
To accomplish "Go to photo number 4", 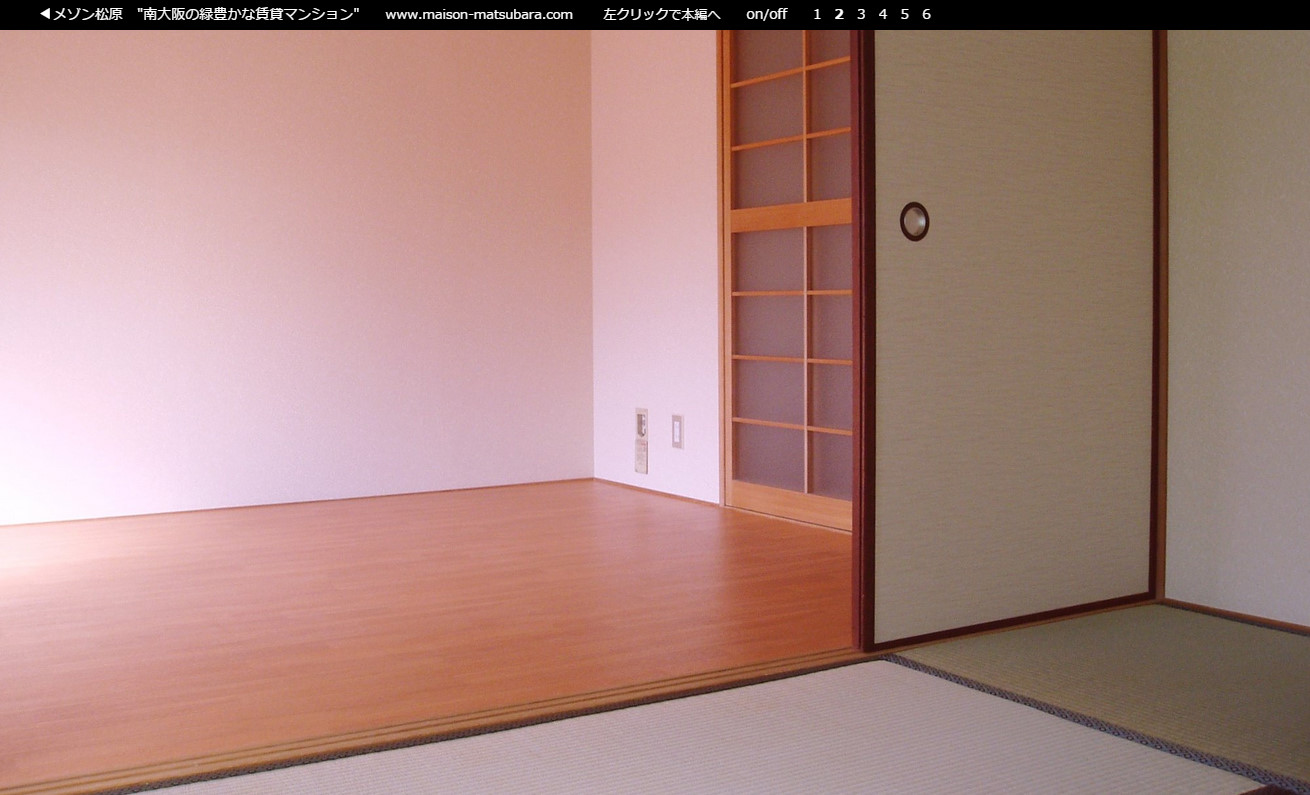I will [883, 14].
